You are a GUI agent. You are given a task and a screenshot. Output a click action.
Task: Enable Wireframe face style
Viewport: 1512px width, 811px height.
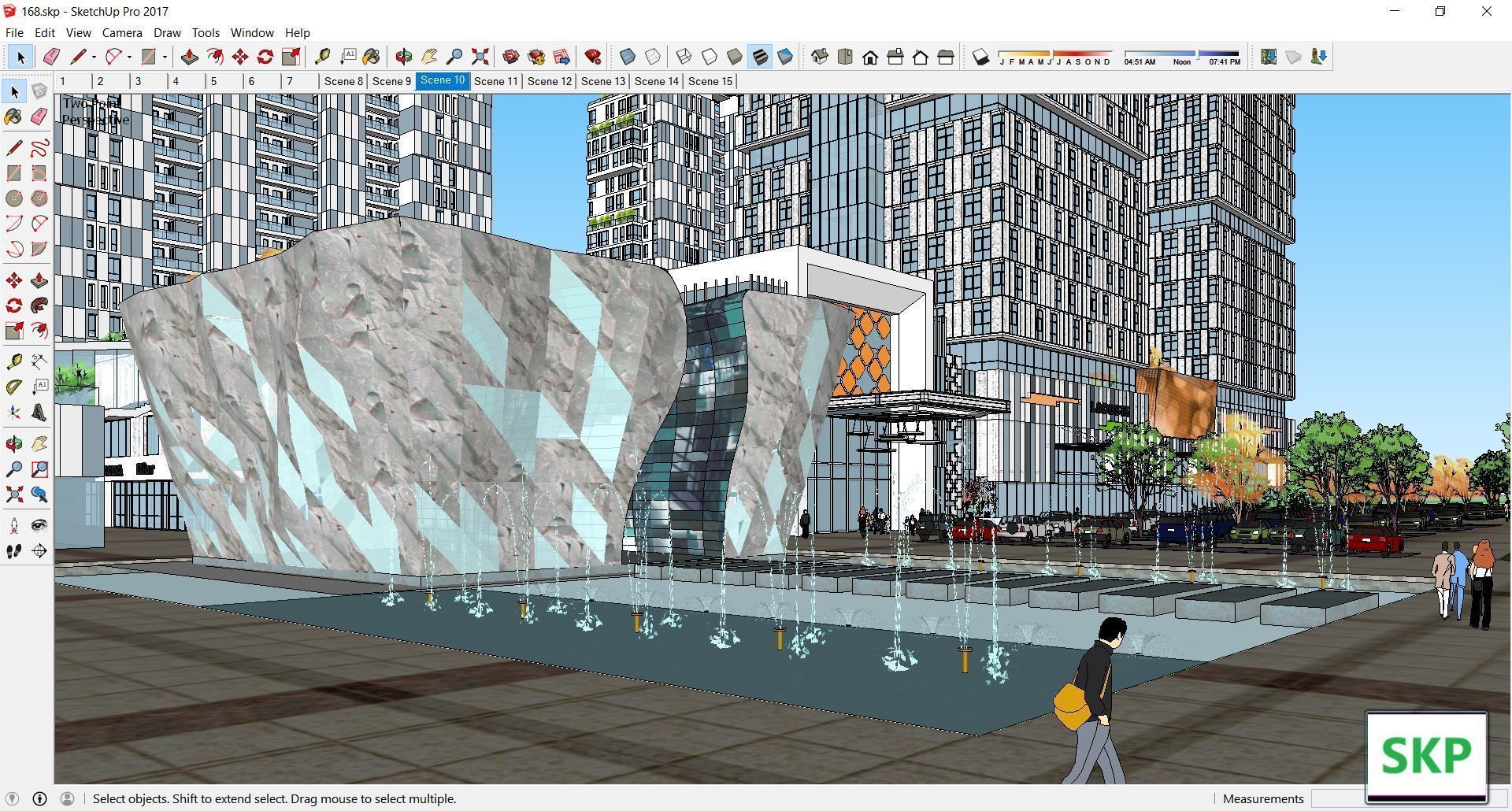point(684,57)
